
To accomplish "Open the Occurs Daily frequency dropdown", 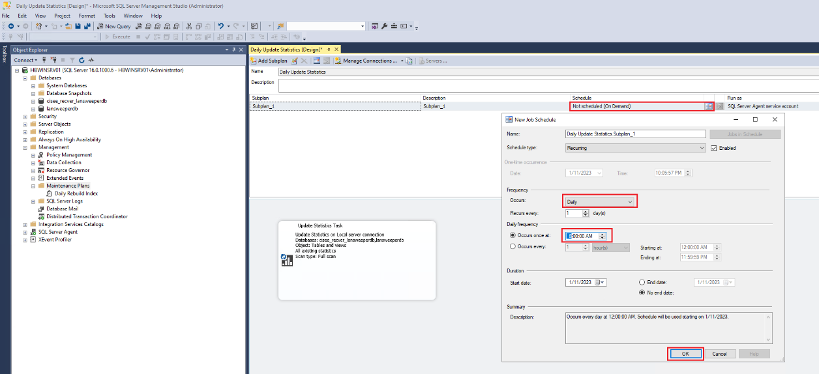I will (x=600, y=201).
